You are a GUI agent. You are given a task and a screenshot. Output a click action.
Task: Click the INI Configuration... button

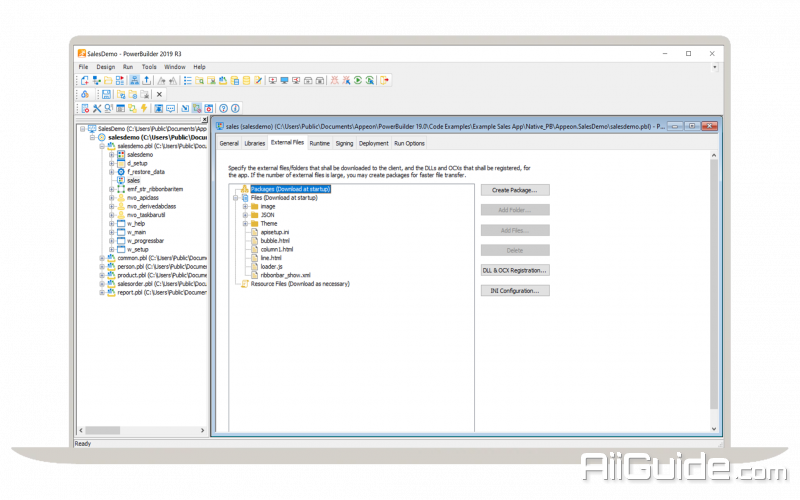click(515, 291)
